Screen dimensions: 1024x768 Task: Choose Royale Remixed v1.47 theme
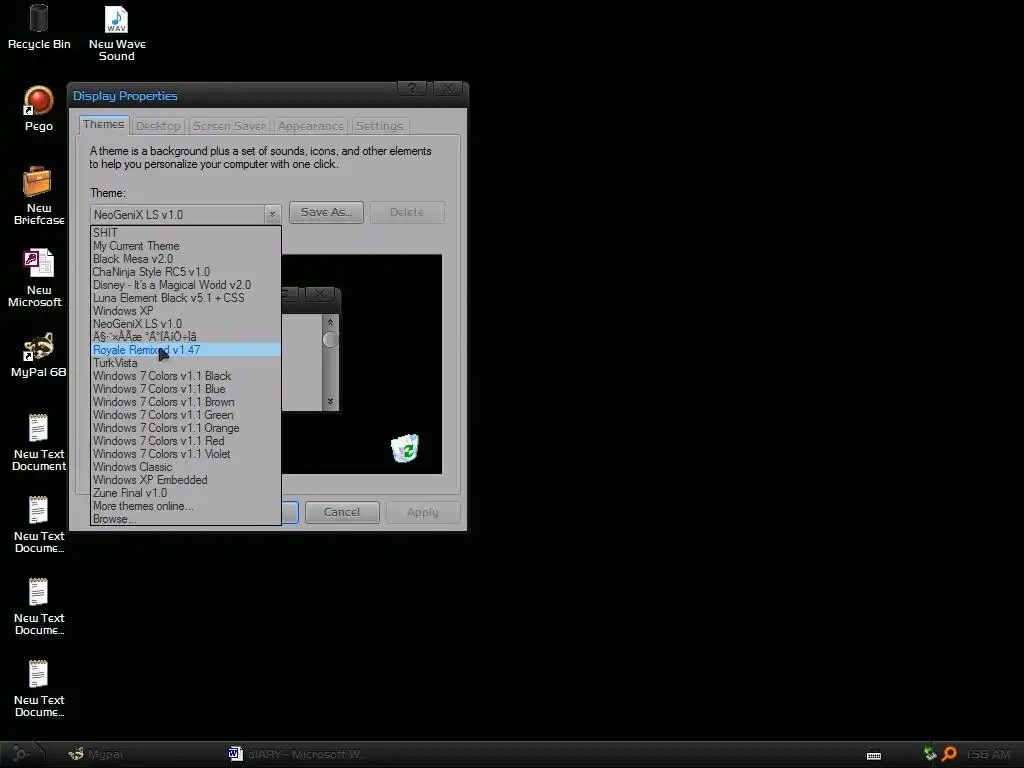[185, 350]
